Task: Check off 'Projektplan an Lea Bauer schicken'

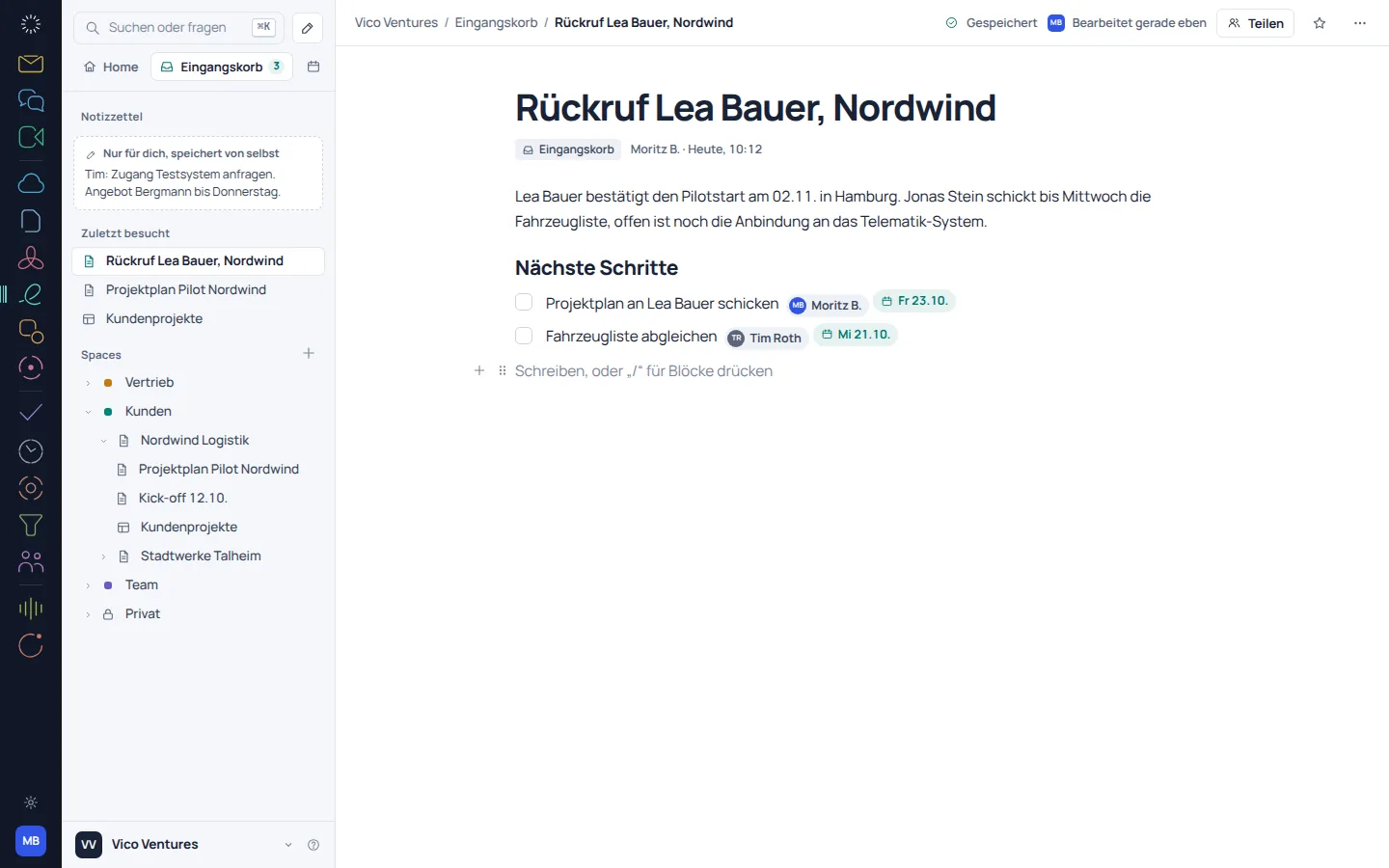Action: [x=524, y=303]
